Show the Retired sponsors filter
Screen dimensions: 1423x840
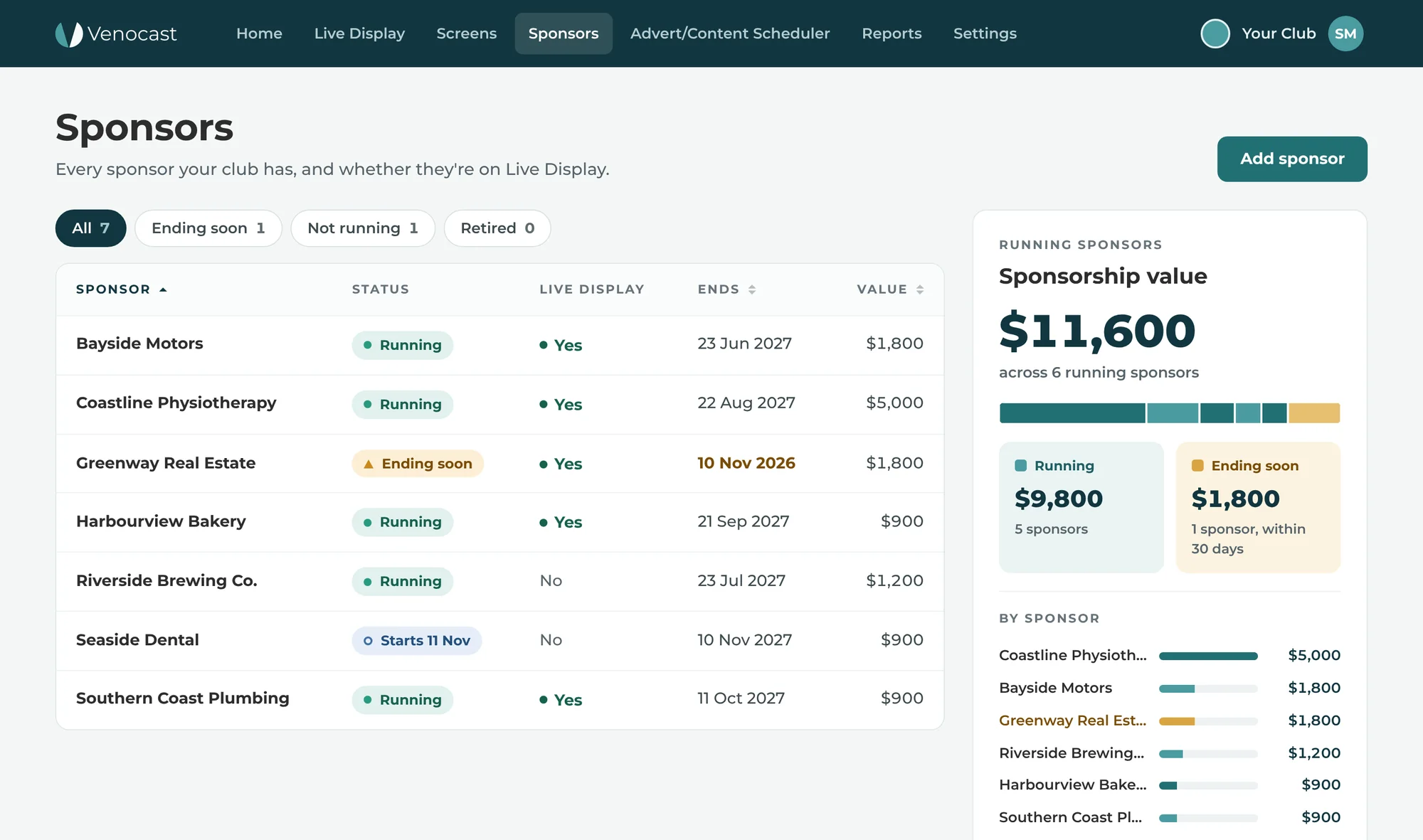[x=497, y=228]
